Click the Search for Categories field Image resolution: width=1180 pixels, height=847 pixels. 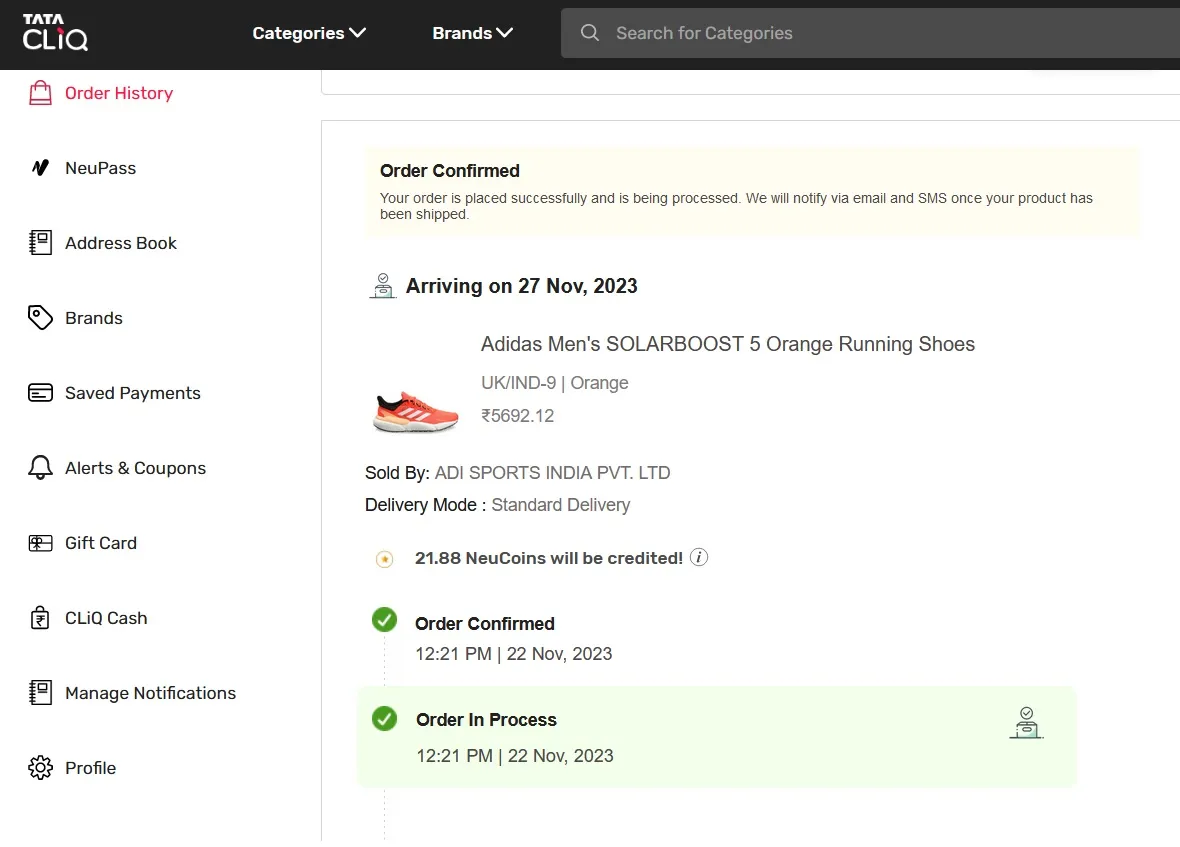pyautogui.click(x=870, y=33)
